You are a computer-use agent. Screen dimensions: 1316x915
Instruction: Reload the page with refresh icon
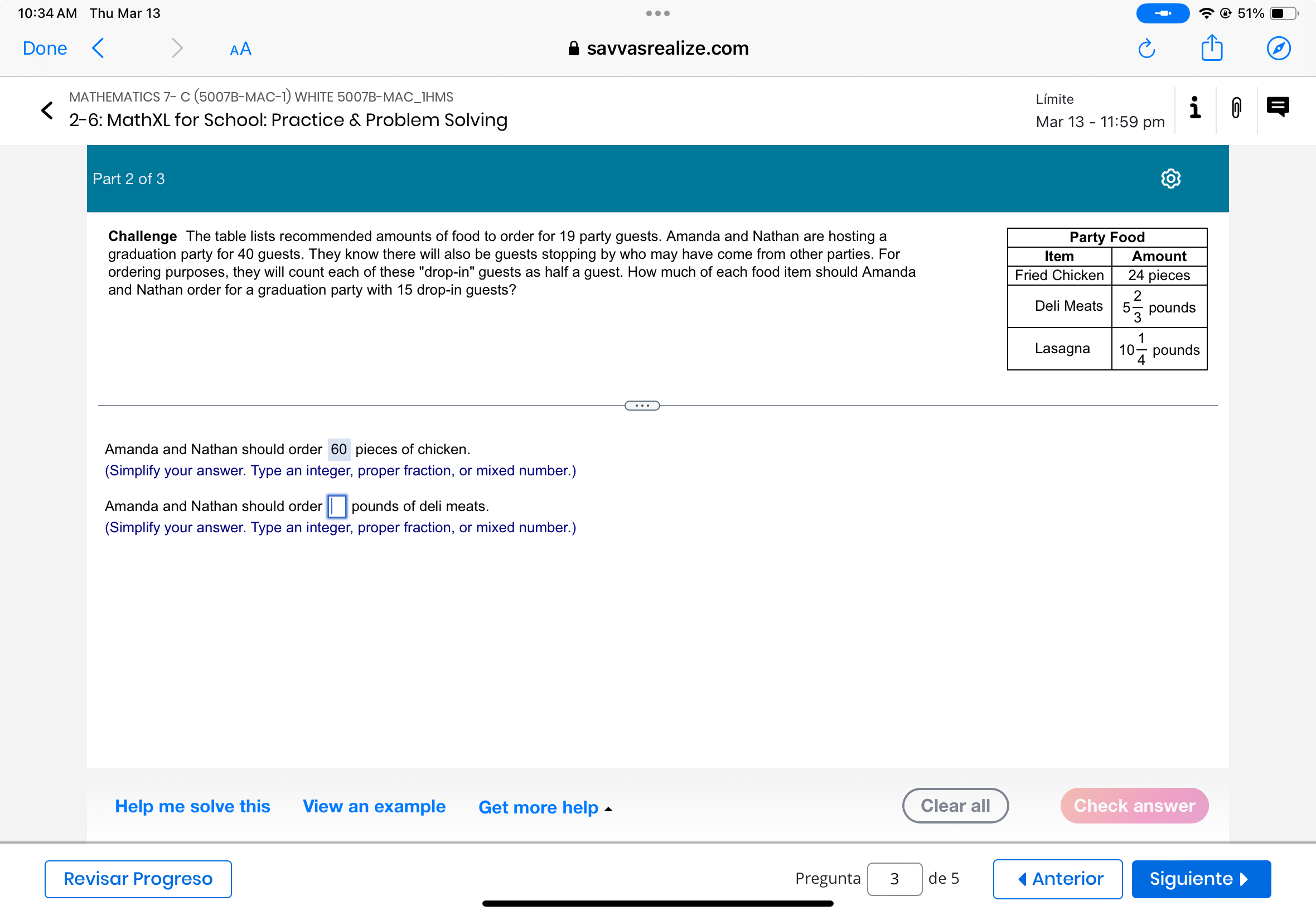(1146, 49)
